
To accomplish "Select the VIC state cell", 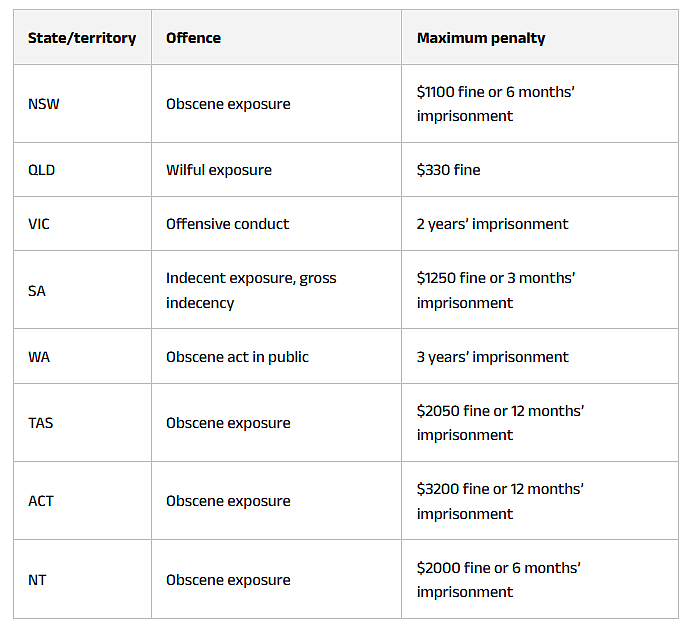I will point(82,224).
